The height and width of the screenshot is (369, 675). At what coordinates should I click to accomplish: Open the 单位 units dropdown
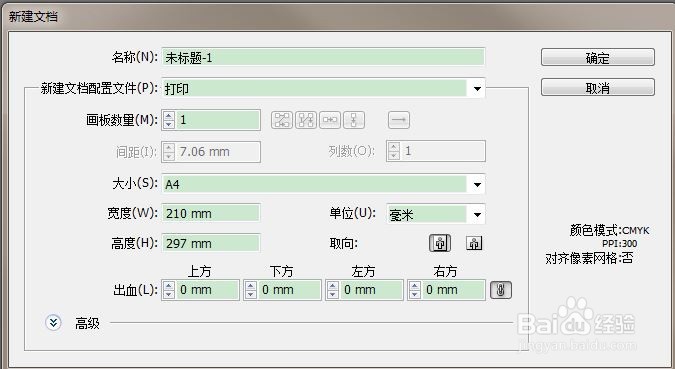pyautogui.click(x=477, y=214)
